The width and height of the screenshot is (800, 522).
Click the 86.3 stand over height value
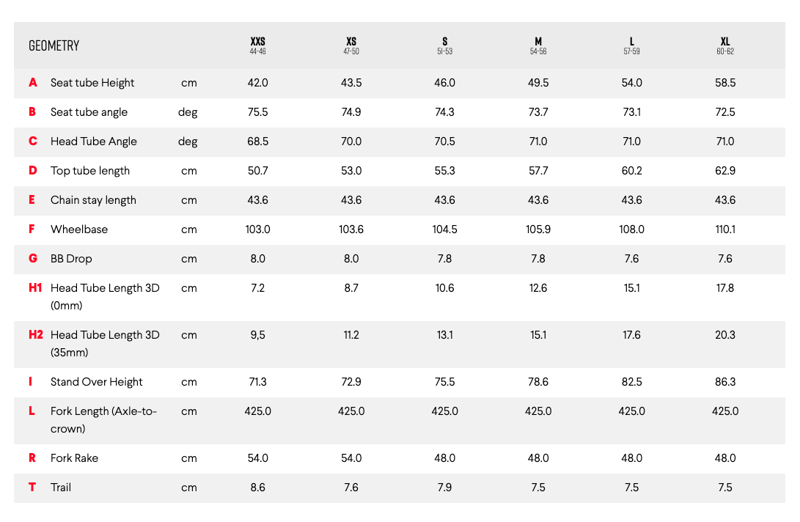tap(725, 382)
